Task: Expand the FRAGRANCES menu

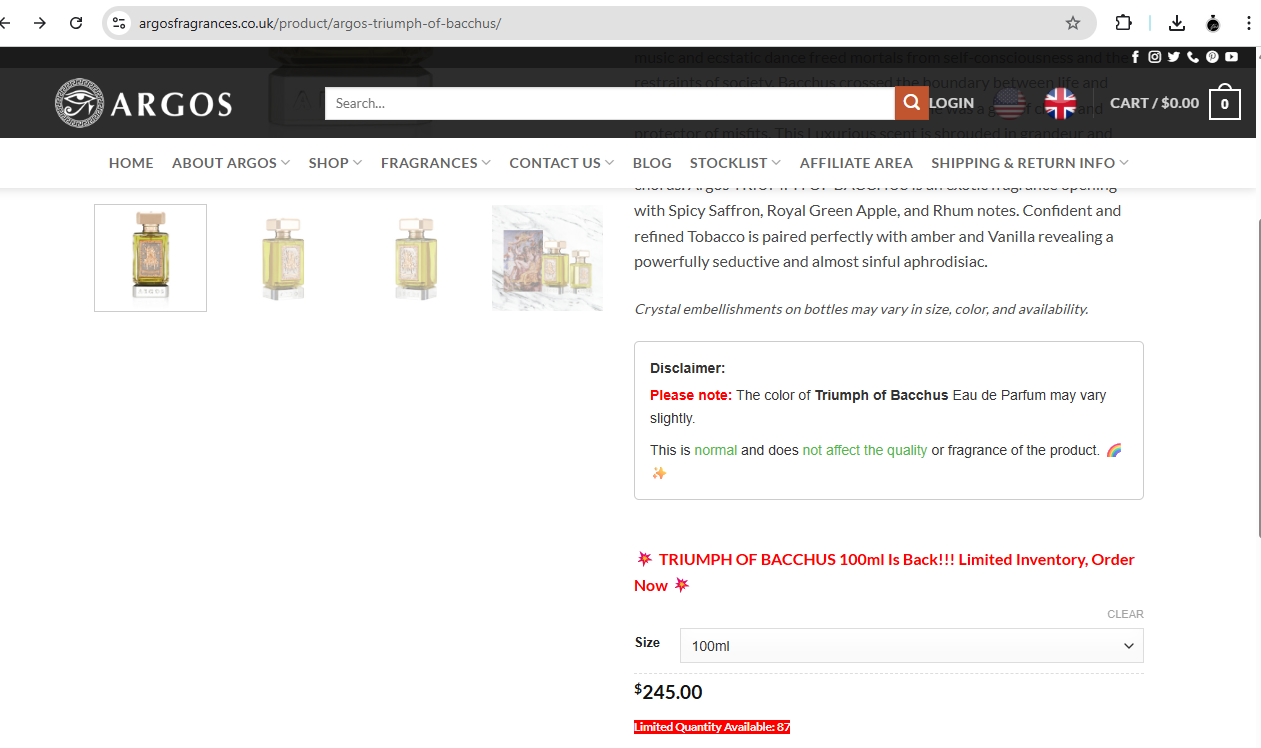Action: [436, 163]
